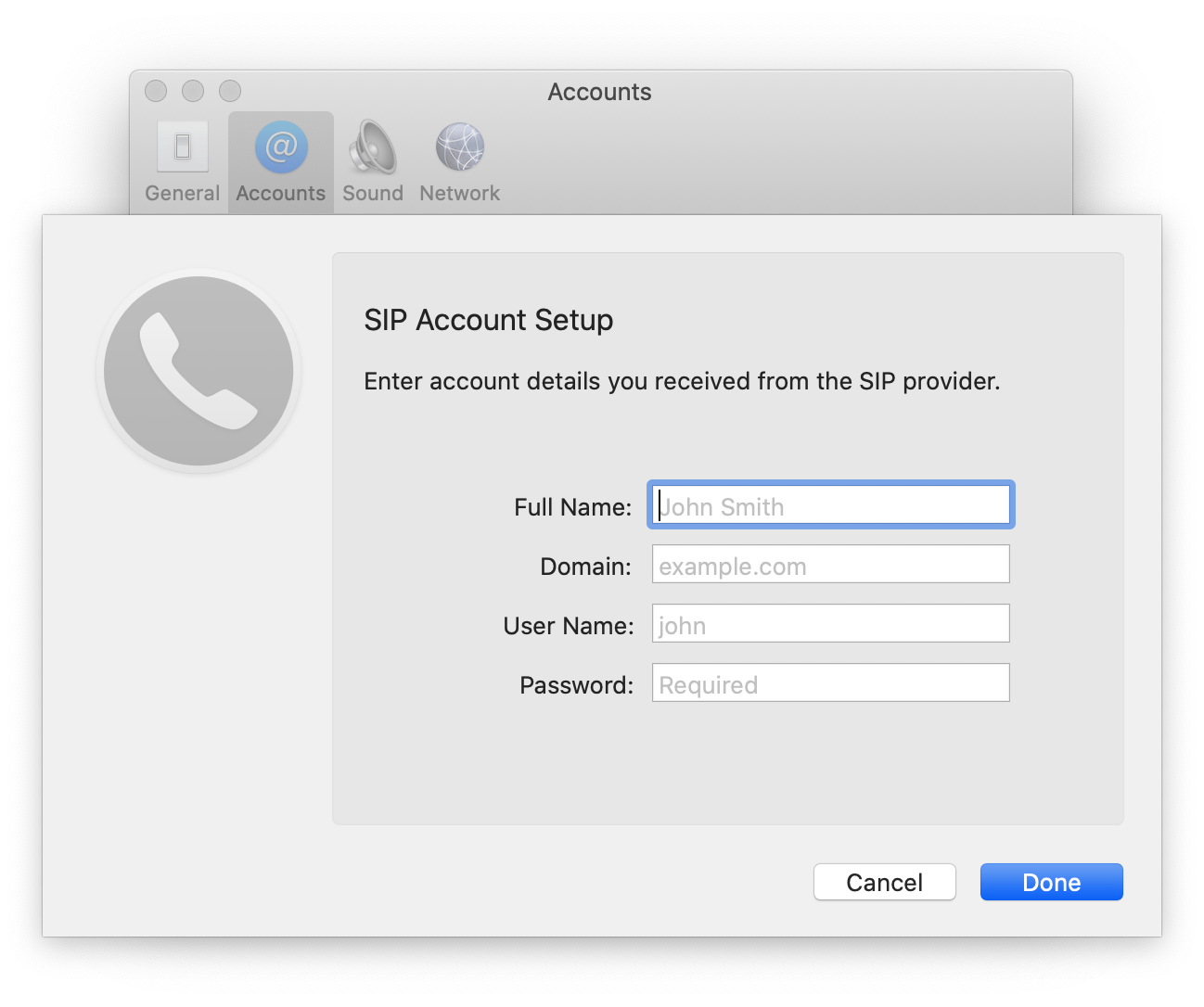Click the gray circular account picture
The height and width of the screenshot is (1007, 1204).
point(198,371)
